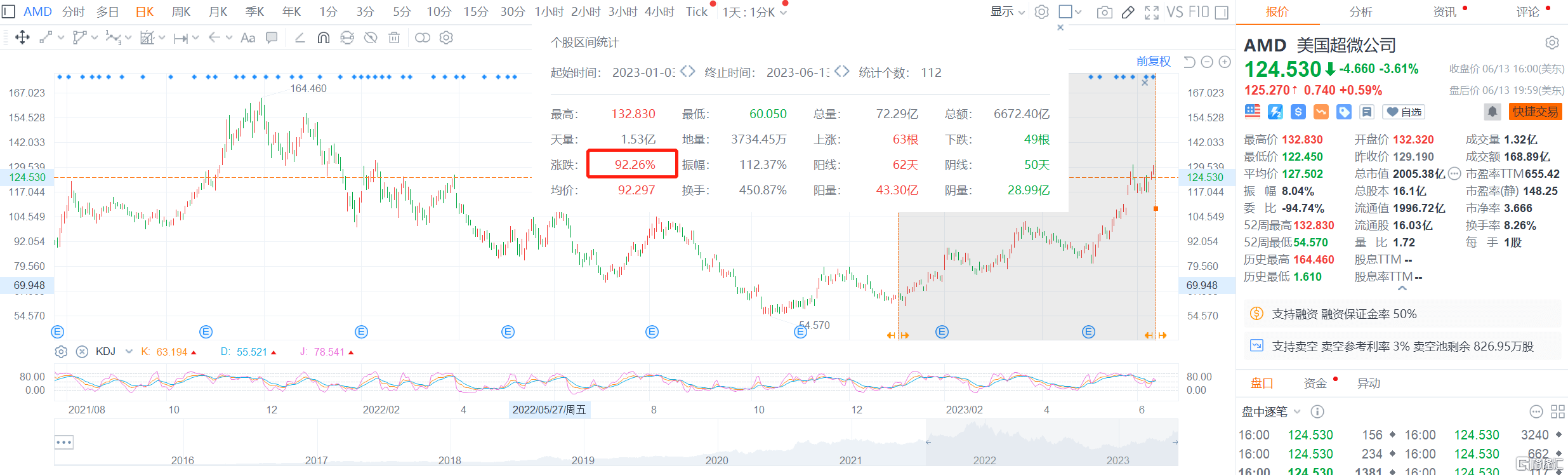Open KDJ indicator settings gear
The width and height of the screenshot is (1568, 475).
pos(61,351)
